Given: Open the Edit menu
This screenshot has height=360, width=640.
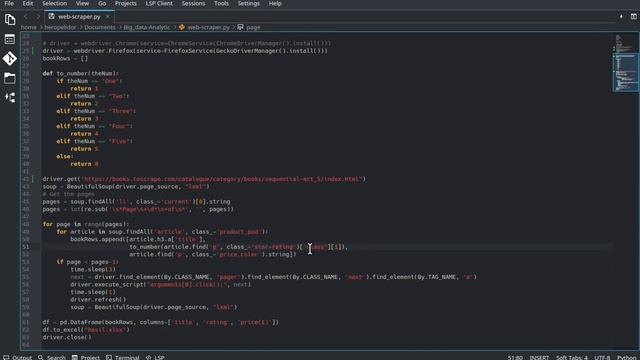Looking at the screenshot, I should [28, 4].
